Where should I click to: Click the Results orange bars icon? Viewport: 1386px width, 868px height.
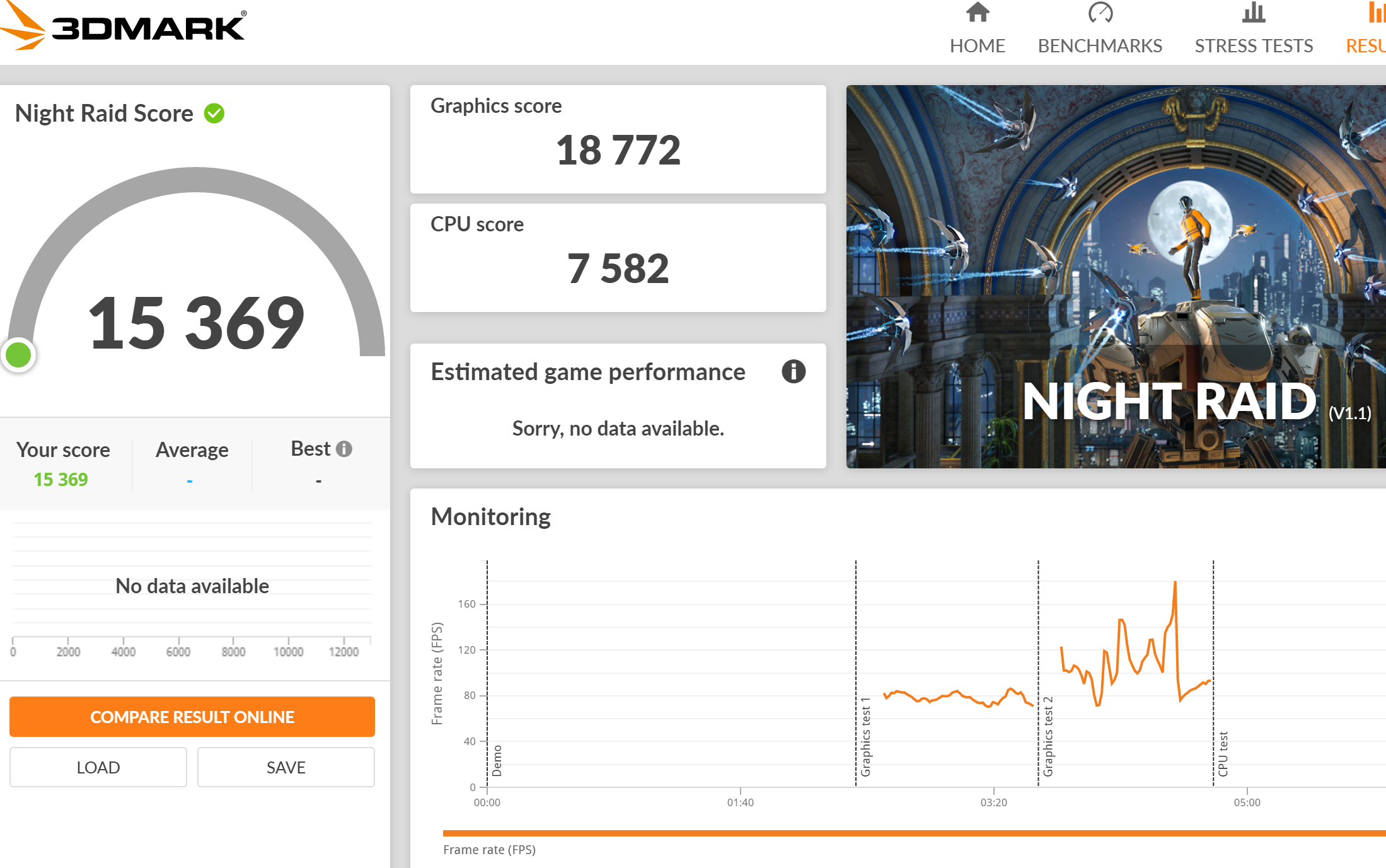coord(1377,12)
